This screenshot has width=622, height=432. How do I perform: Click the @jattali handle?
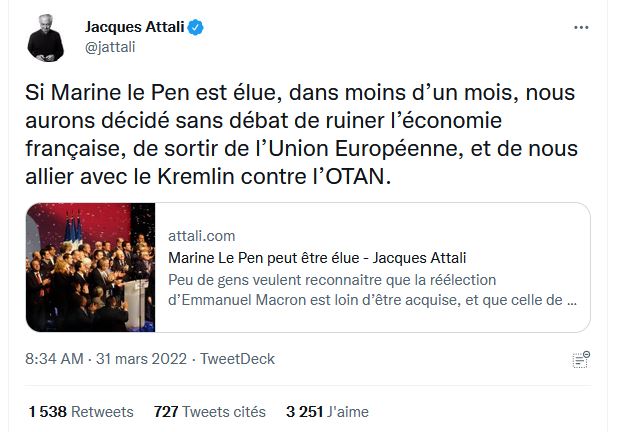[108, 46]
